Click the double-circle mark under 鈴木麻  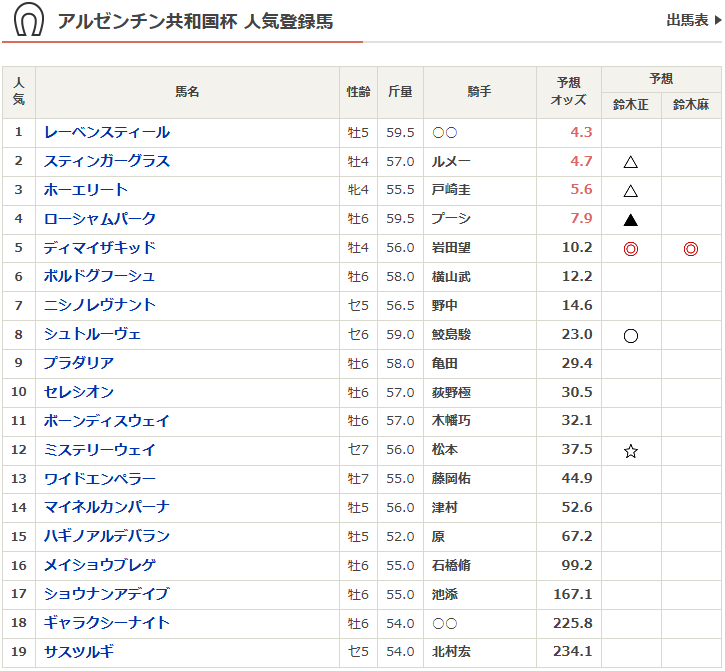click(x=691, y=249)
